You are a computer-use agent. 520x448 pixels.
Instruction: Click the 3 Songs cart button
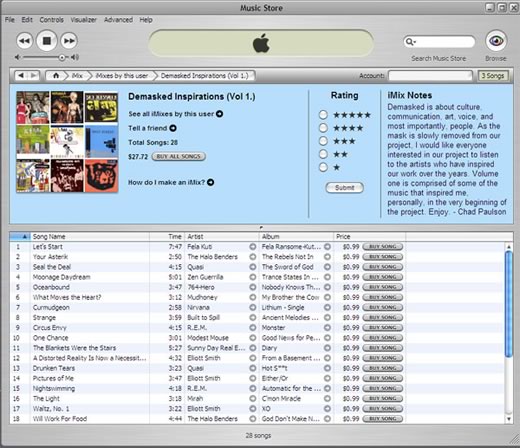click(493, 76)
